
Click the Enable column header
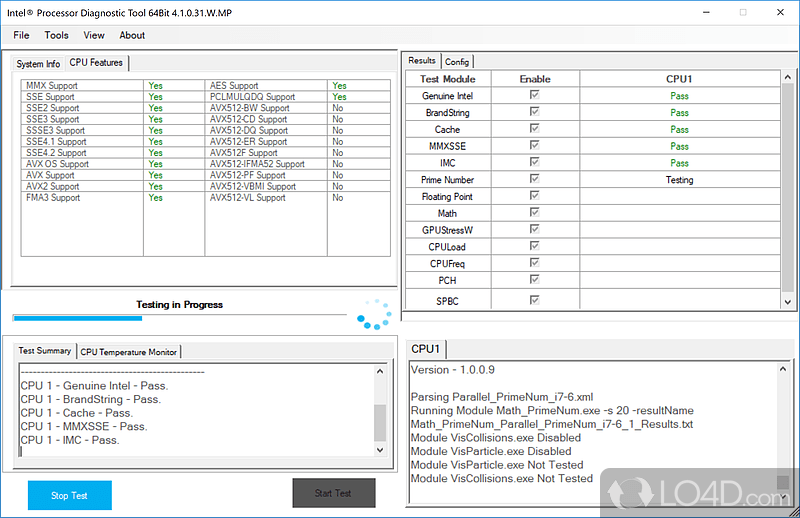(x=535, y=79)
